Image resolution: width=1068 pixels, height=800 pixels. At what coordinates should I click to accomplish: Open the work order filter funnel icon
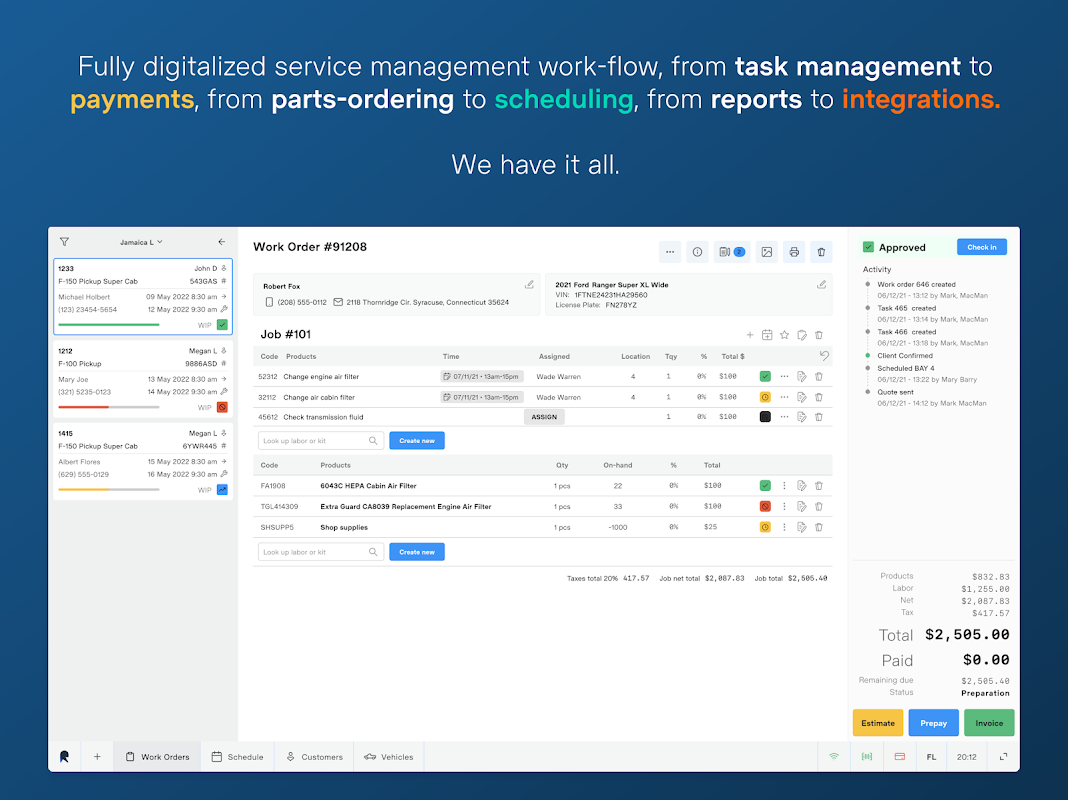pos(64,242)
